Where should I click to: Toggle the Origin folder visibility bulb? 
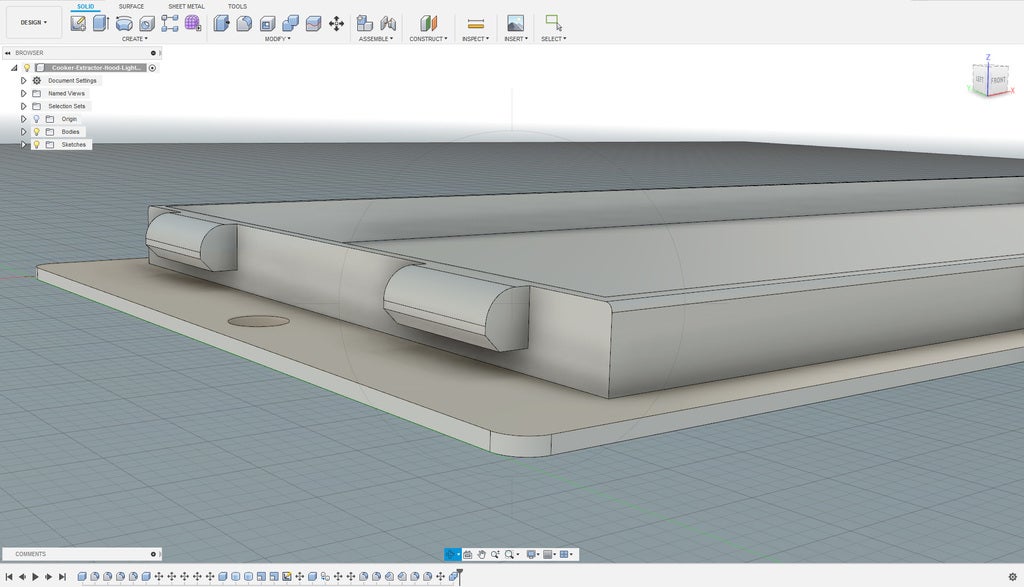point(36,119)
